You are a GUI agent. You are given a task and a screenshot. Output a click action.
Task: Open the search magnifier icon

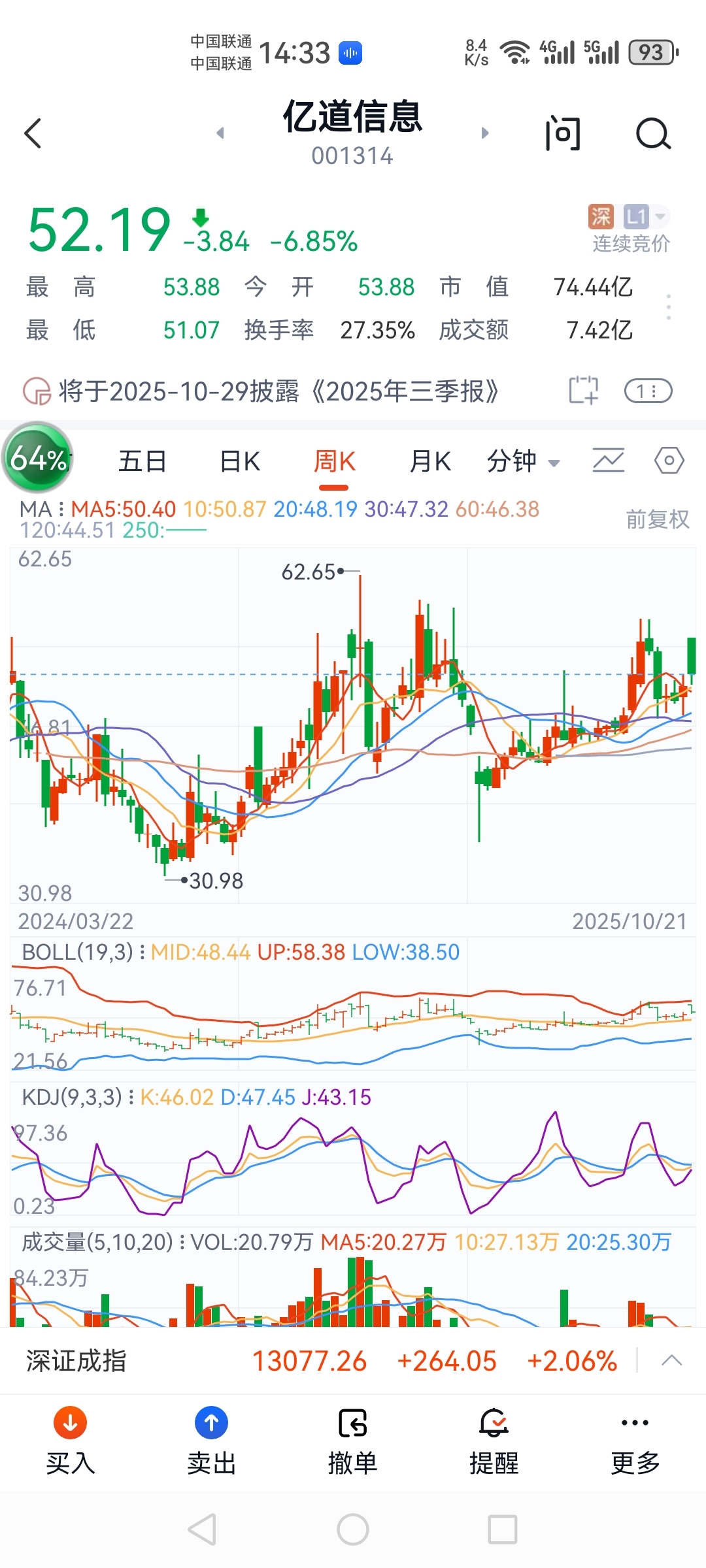654,133
